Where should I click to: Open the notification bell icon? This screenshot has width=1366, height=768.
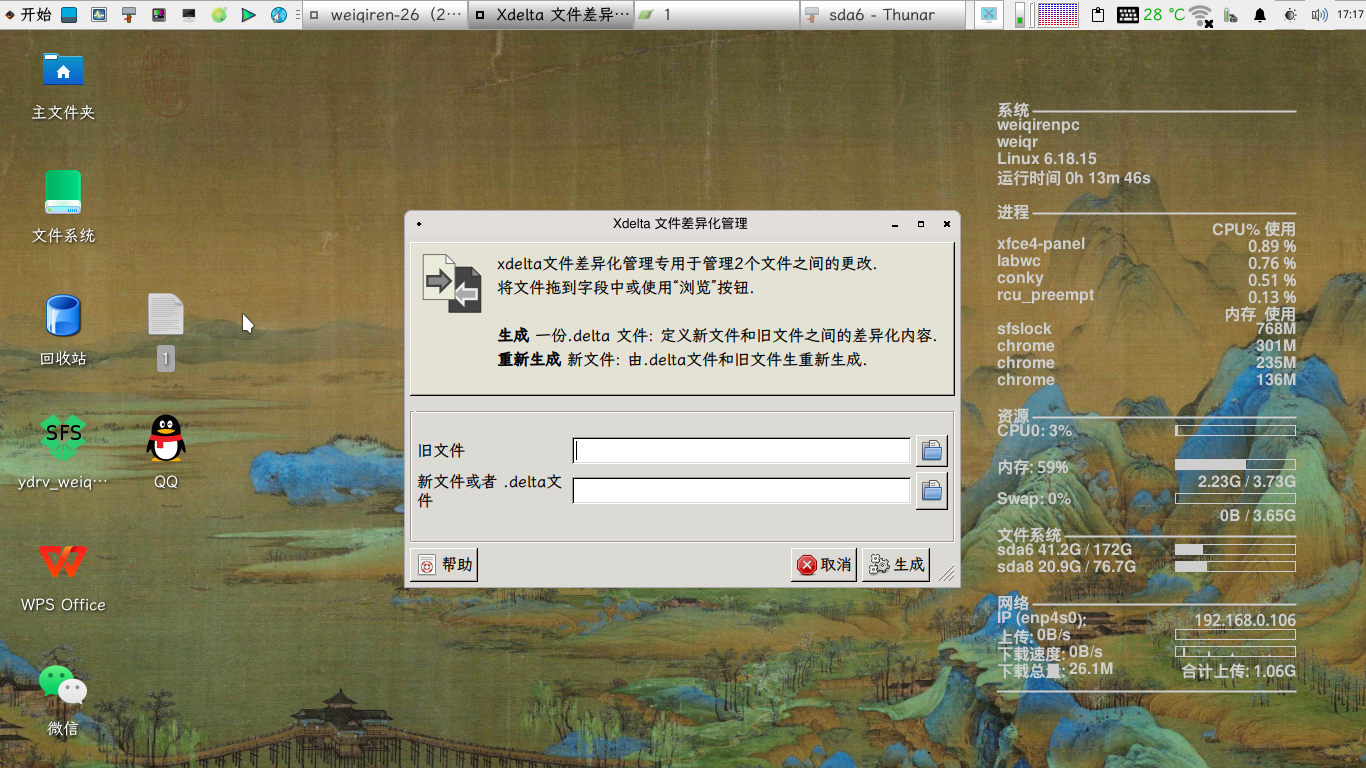pos(1260,15)
